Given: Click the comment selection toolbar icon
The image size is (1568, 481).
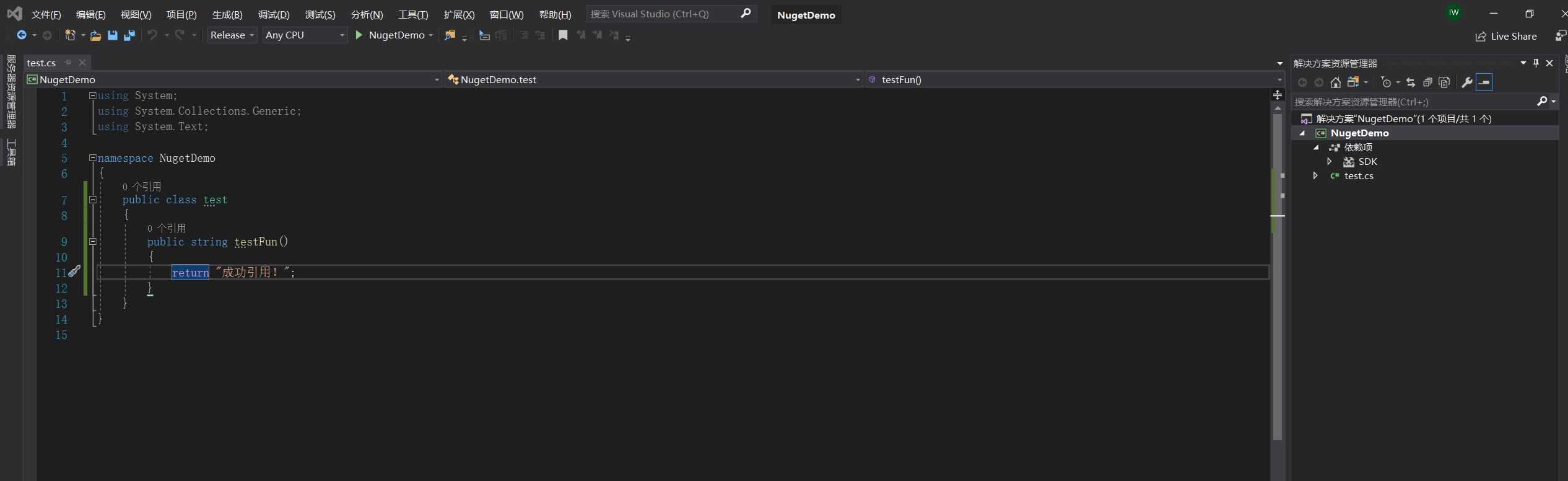Looking at the screenshot, I should [x=524, y=35].
